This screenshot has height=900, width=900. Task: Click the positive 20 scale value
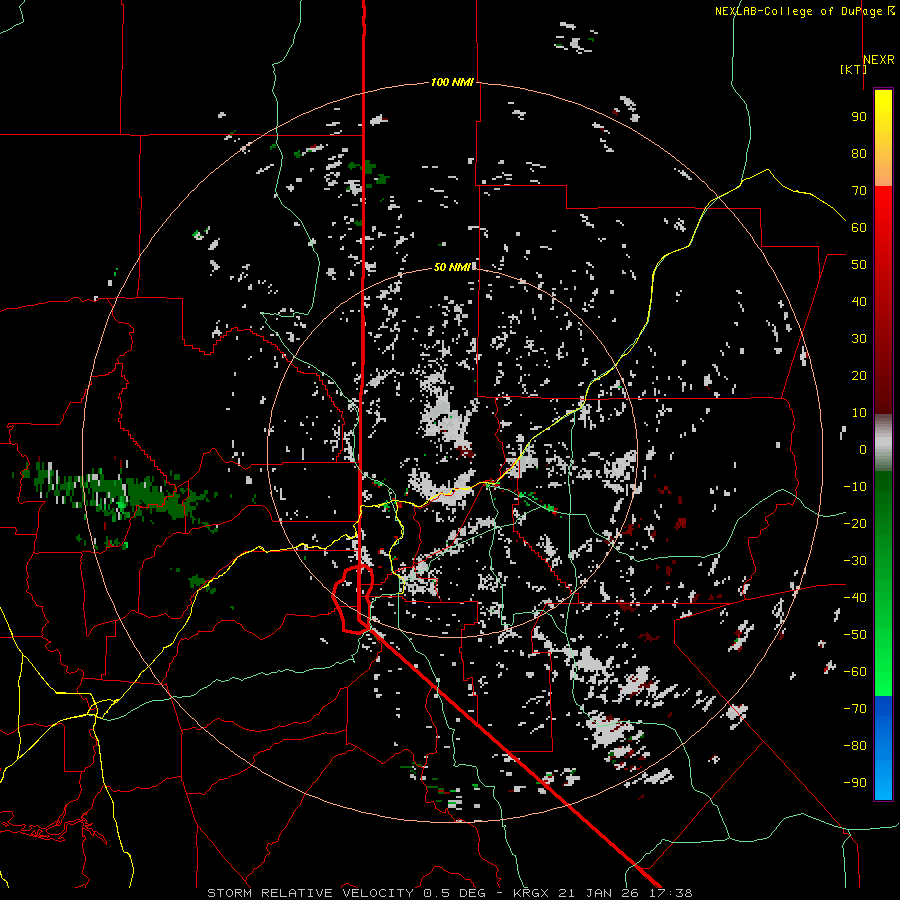tap(859, 375)
